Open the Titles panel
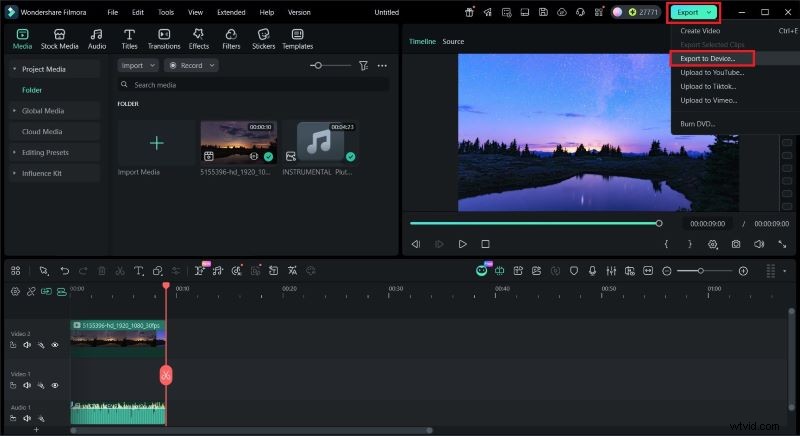 129,39
